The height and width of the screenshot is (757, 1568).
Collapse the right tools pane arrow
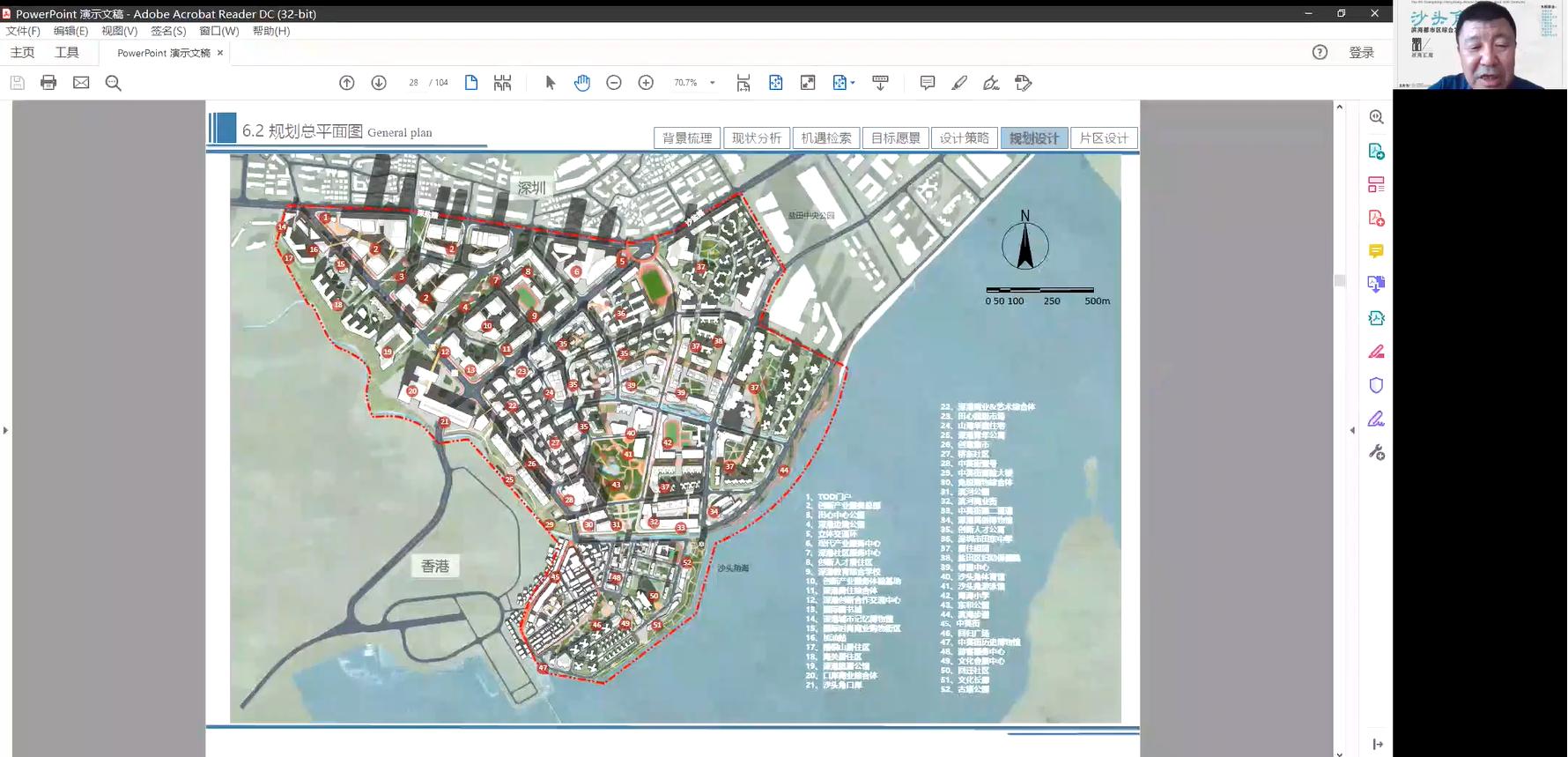click(1352, 430)
